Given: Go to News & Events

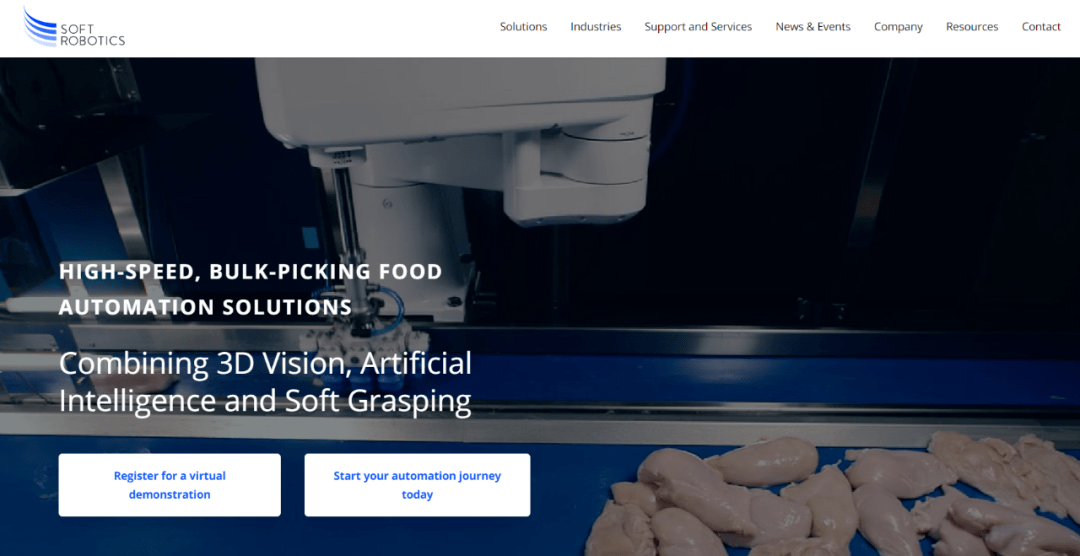Looking at the screenshot, I should [813, 27].
